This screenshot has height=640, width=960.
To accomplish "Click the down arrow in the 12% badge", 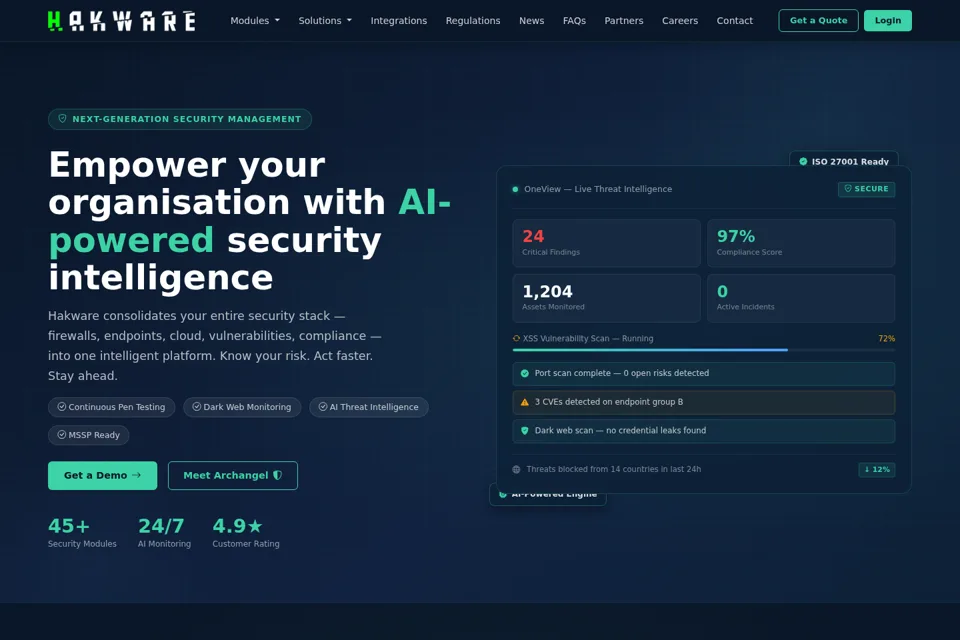I will coord(867,470).
